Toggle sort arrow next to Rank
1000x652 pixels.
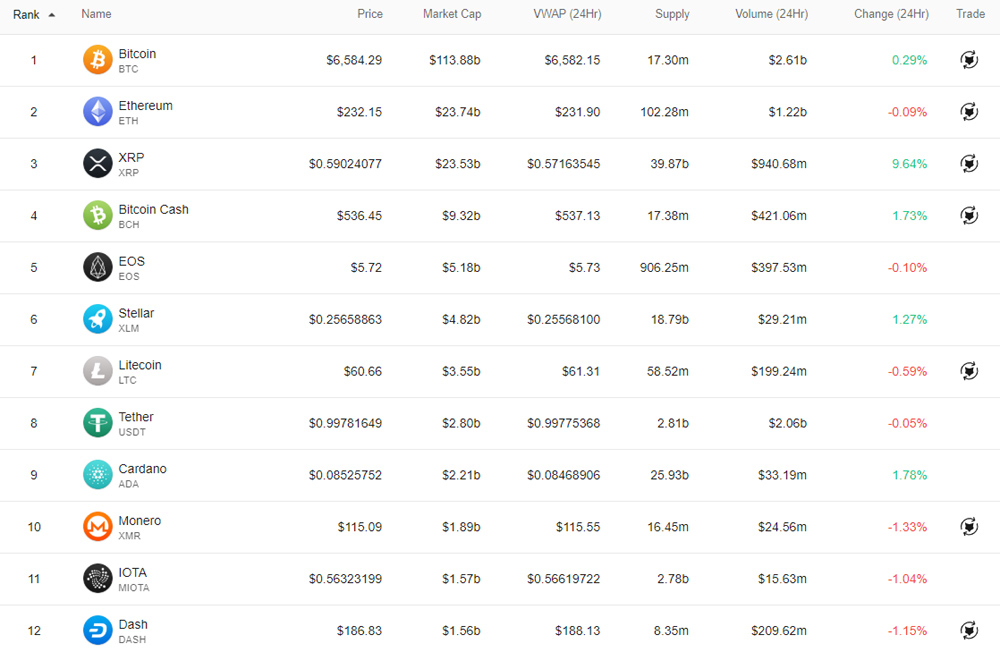click(52, 15)
